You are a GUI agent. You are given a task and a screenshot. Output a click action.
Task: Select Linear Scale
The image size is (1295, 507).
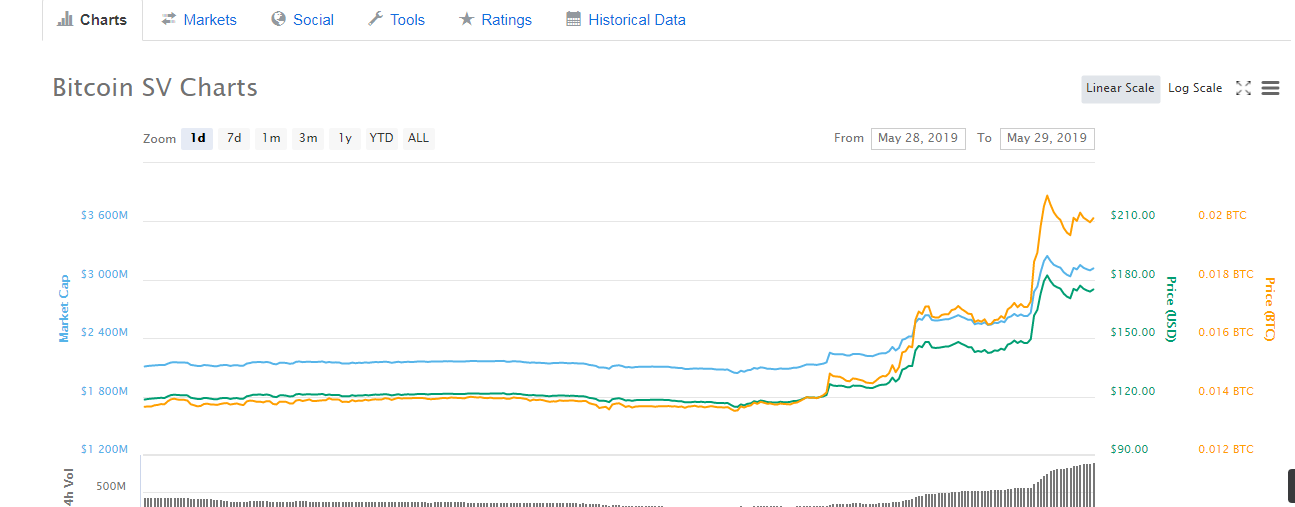1120,88
